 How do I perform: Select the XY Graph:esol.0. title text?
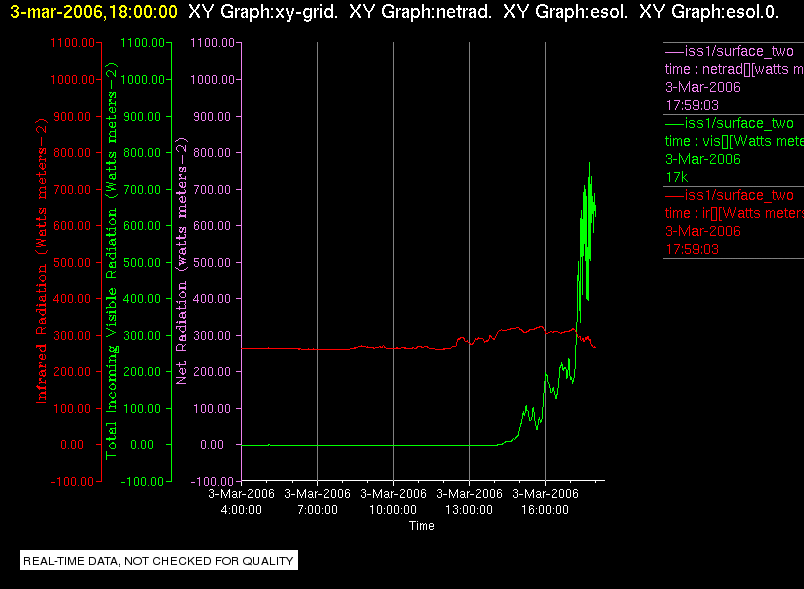tap(709, 11)
